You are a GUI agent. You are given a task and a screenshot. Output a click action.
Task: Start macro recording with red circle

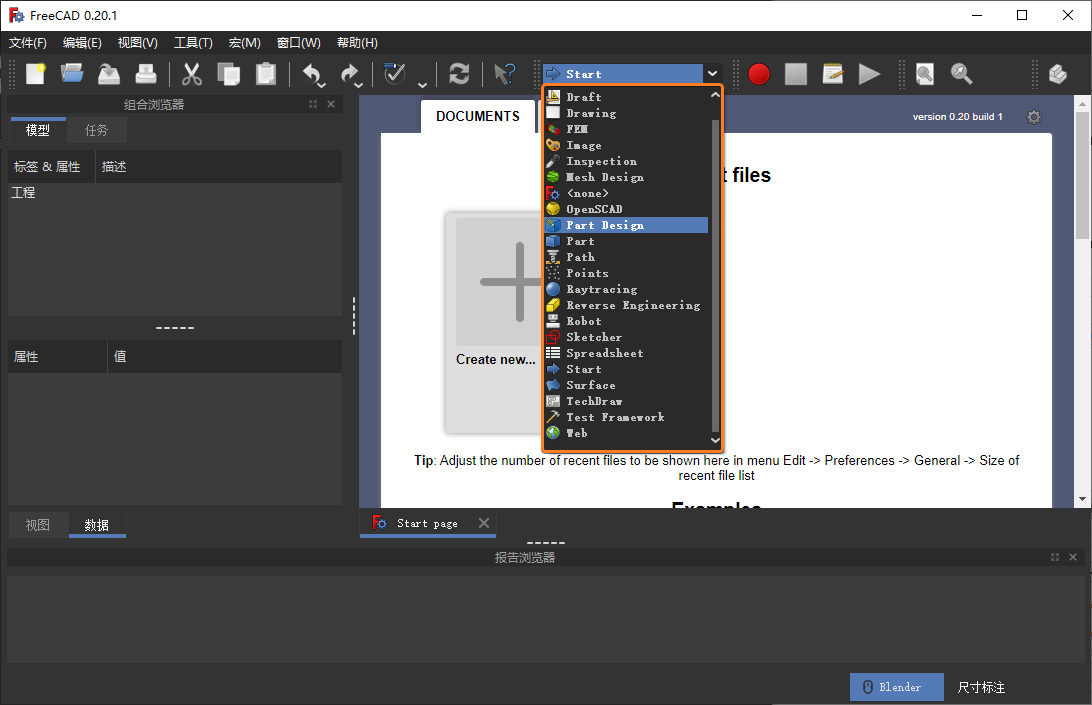[759, 73]
